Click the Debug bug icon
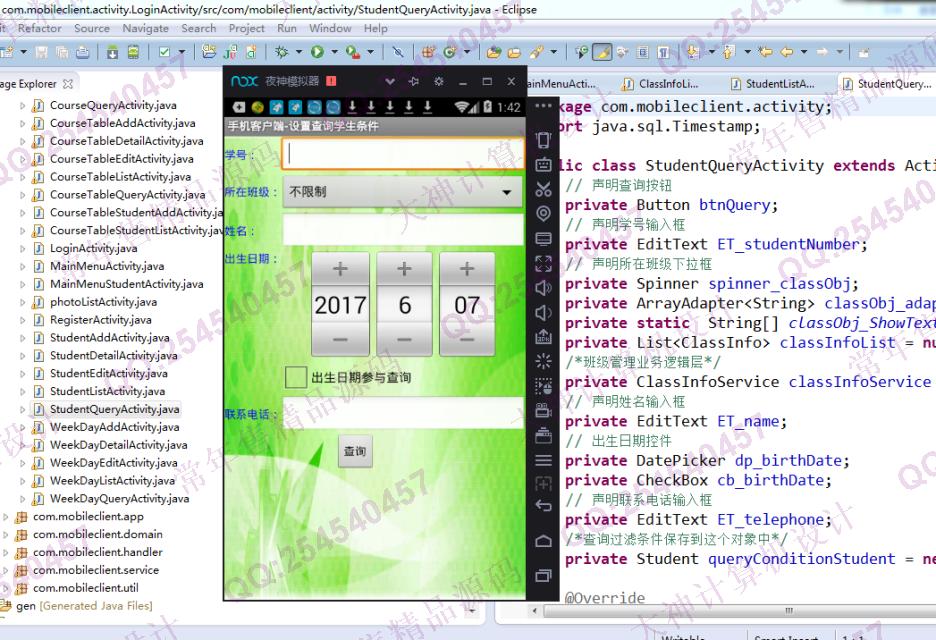The height and width of the screenshot is (640, 936). [281, 52]
